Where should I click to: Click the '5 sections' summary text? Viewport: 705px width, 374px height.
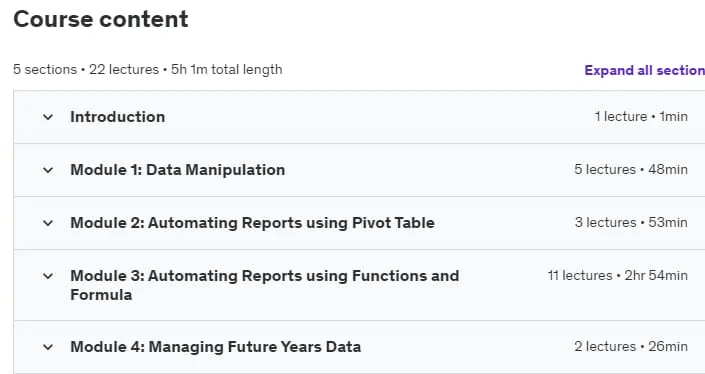pyautogui.click(x=45, y=70)
